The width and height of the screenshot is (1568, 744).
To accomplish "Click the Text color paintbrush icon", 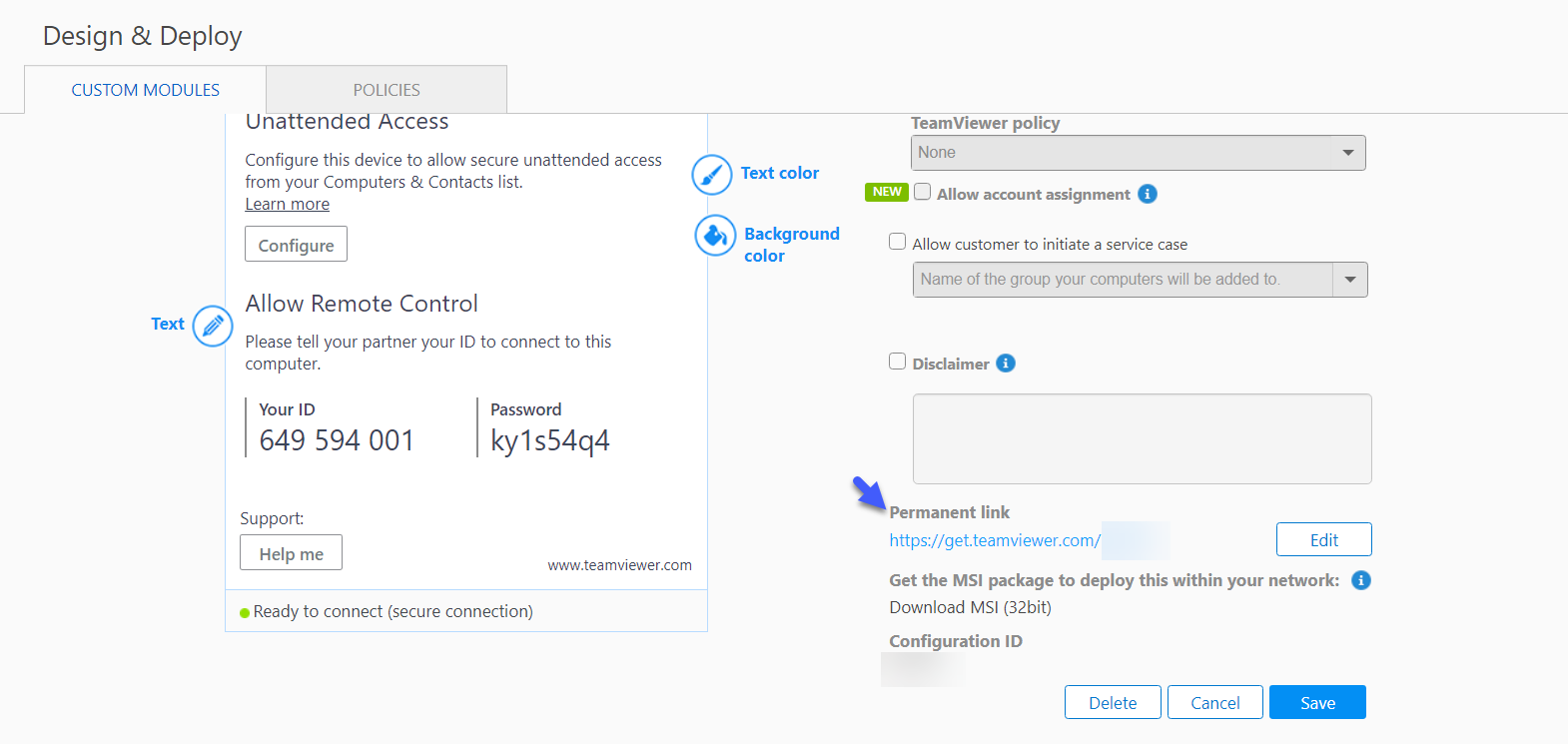I will [x=712, y=175].
